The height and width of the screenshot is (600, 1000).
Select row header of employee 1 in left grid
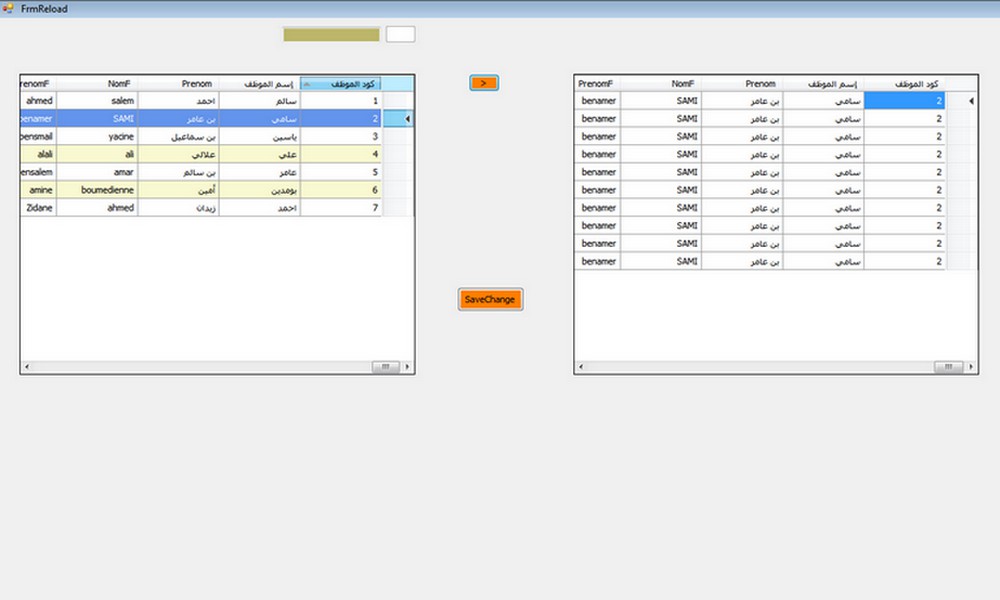(x=397, y=101)
